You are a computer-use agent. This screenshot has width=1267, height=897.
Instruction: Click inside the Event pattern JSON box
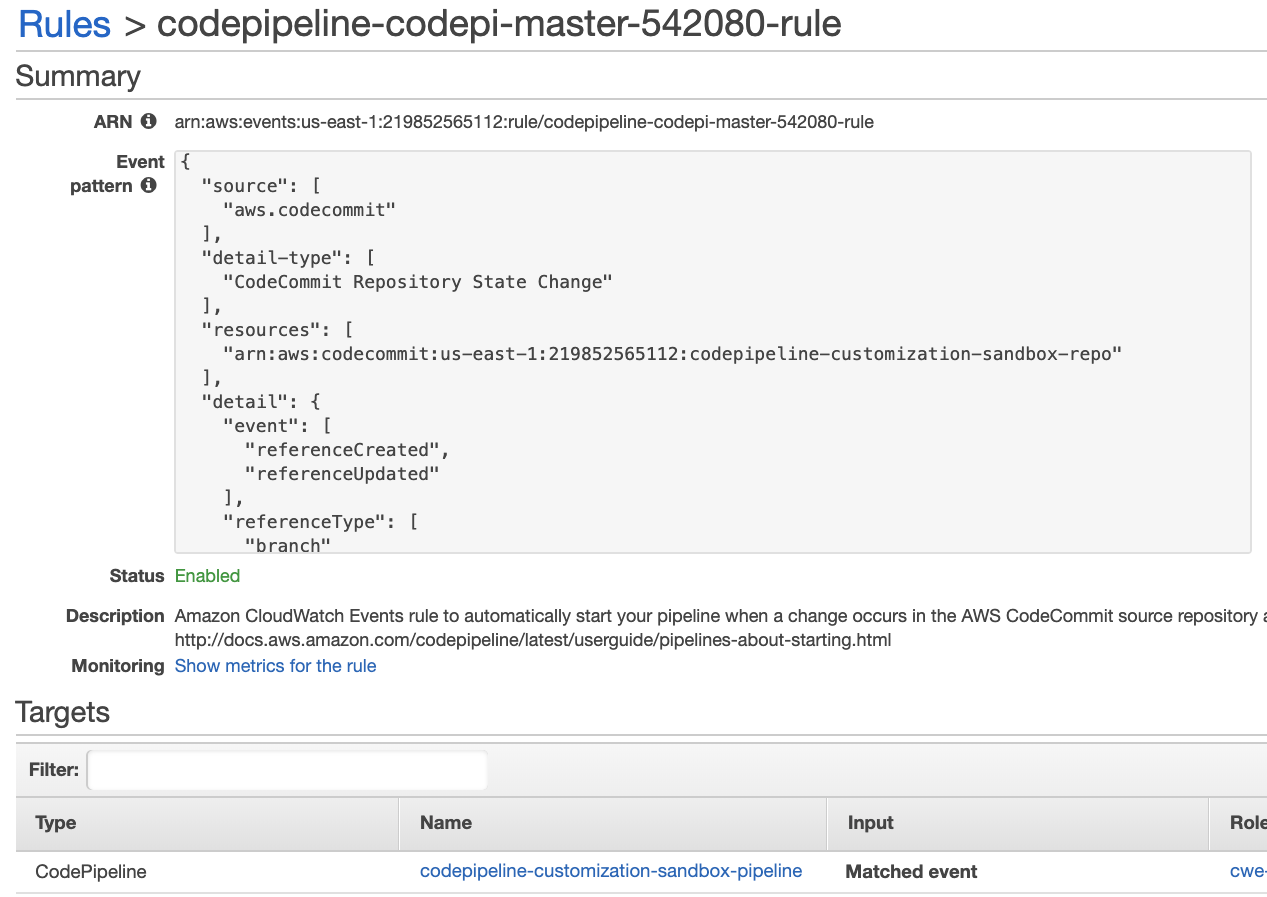click(712, 352)
